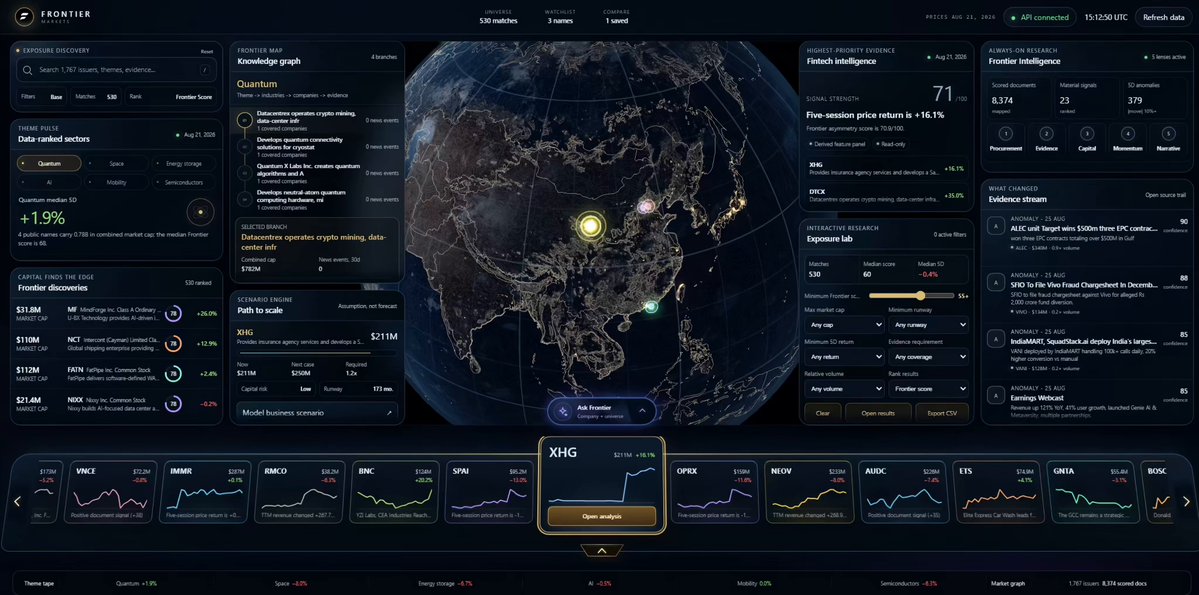Viewport: 1199px width, 595px height.
Task: Open the Rank results dropdown
Action: (x=928, y=389)
